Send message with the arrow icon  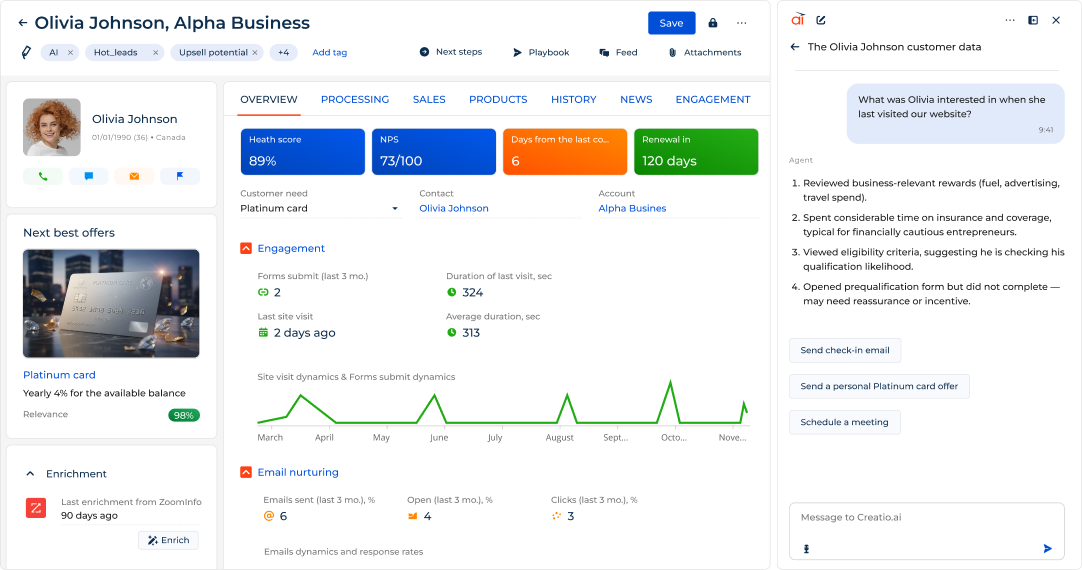click(1047, 548)
